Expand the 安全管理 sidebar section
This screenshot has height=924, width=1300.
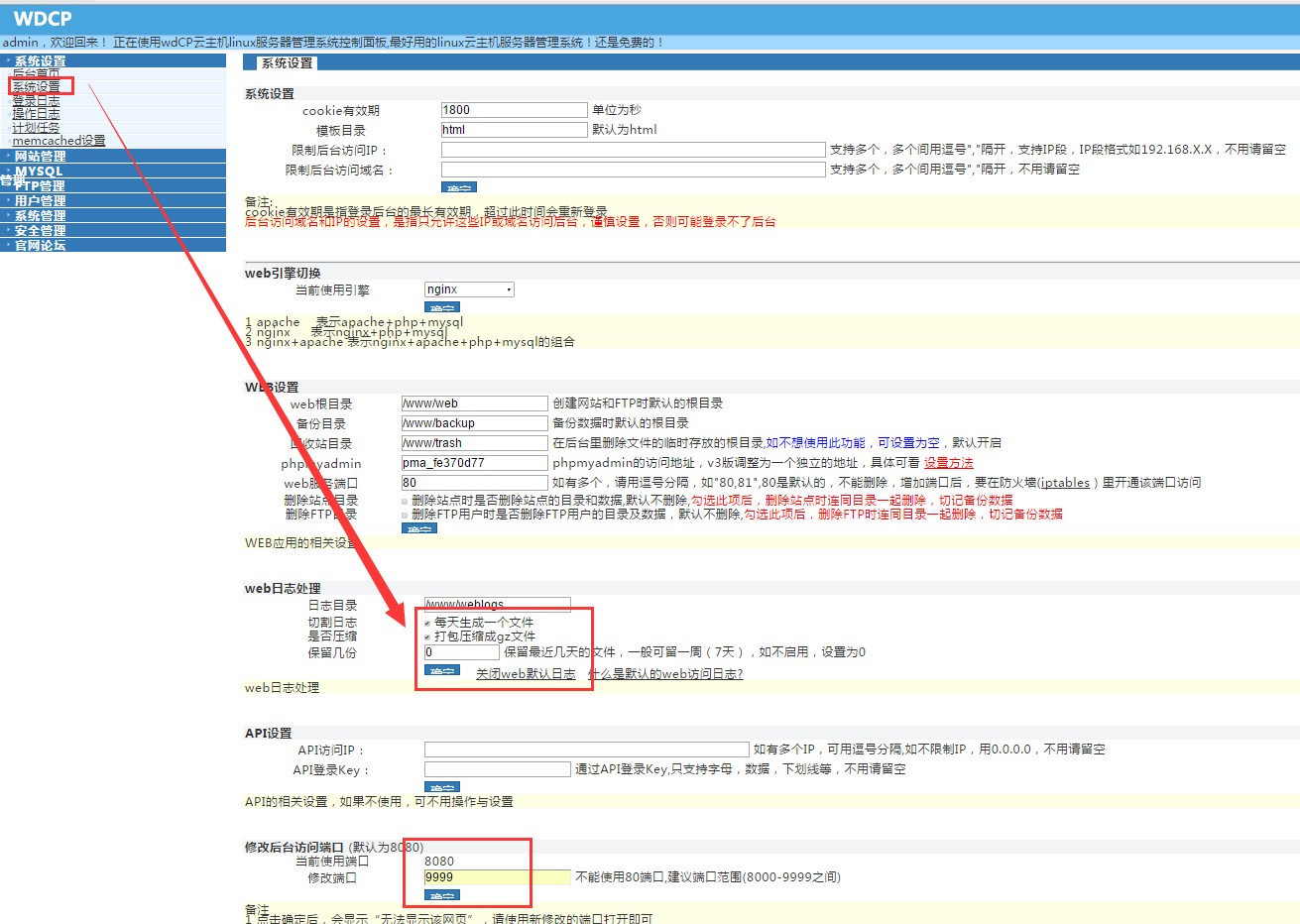(x=40, y=230)
